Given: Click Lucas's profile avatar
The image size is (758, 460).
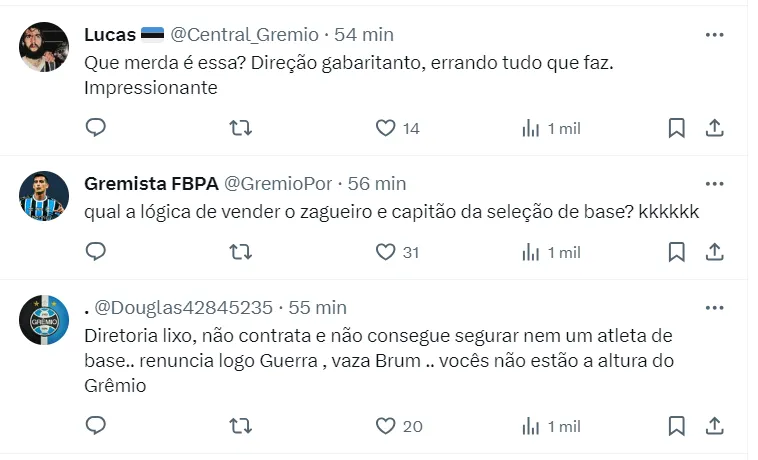Looking at the screenshot, I should [x=44, y=47].
